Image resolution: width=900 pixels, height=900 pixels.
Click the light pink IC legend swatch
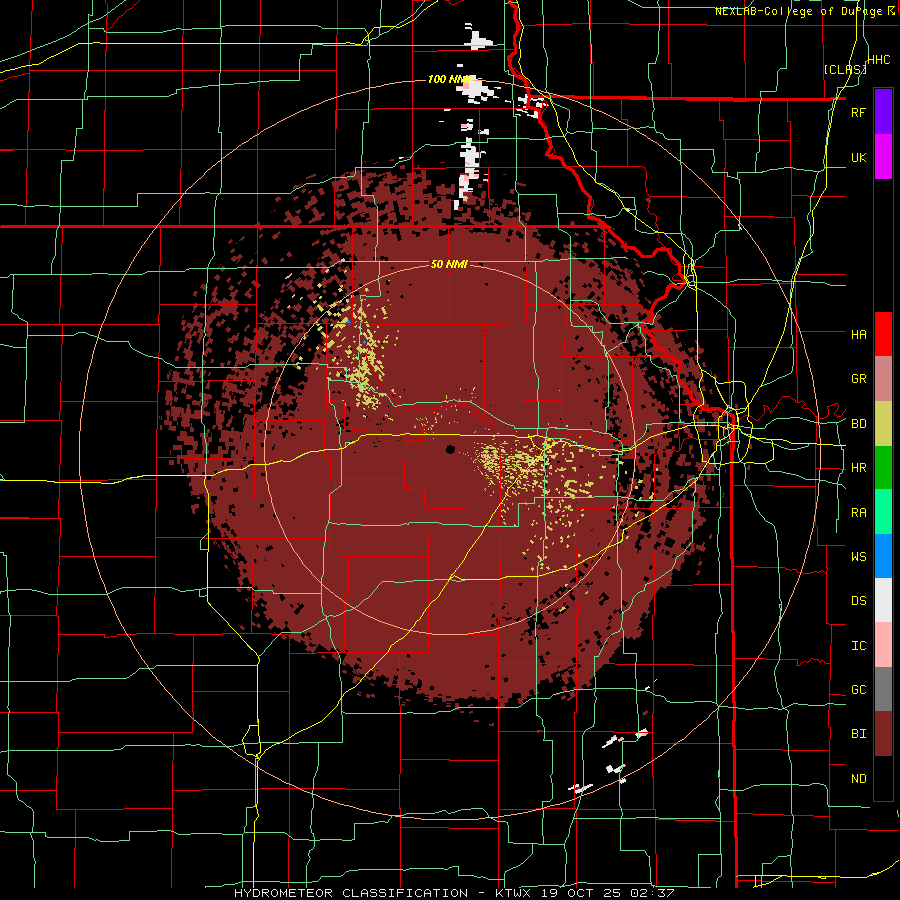pos(883,645)
